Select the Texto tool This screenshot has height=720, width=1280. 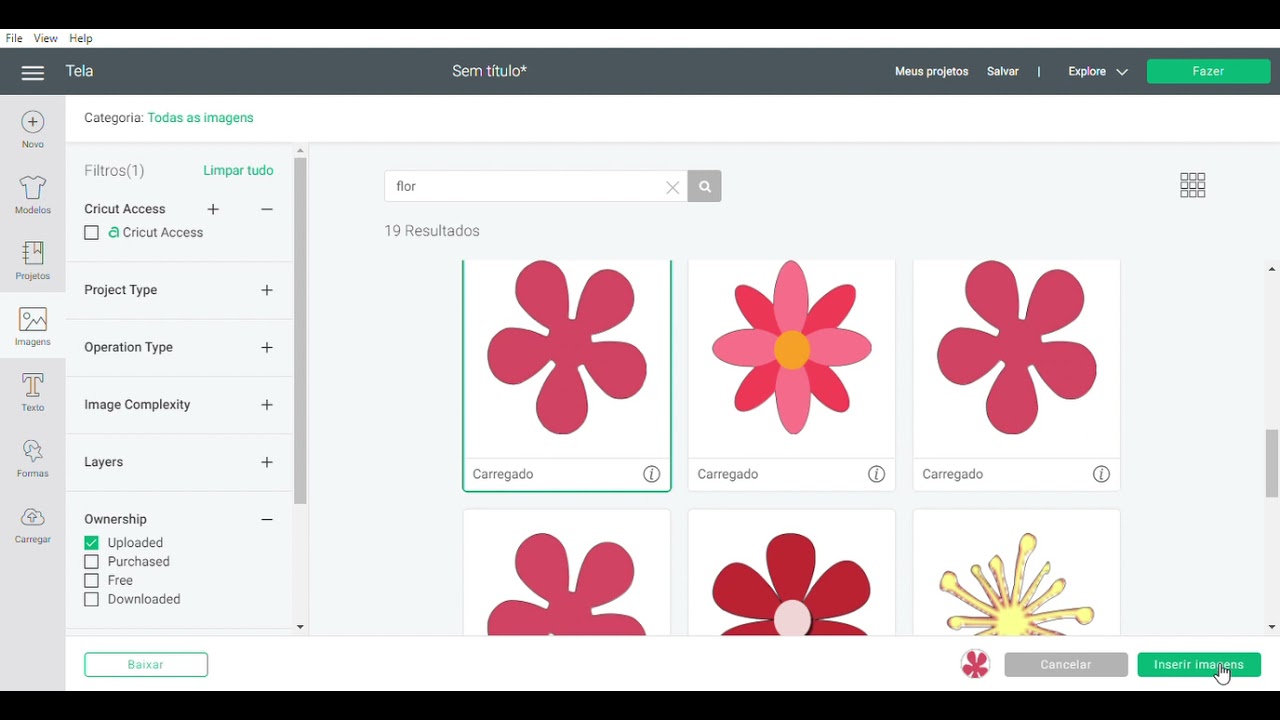tap(33, 393)
